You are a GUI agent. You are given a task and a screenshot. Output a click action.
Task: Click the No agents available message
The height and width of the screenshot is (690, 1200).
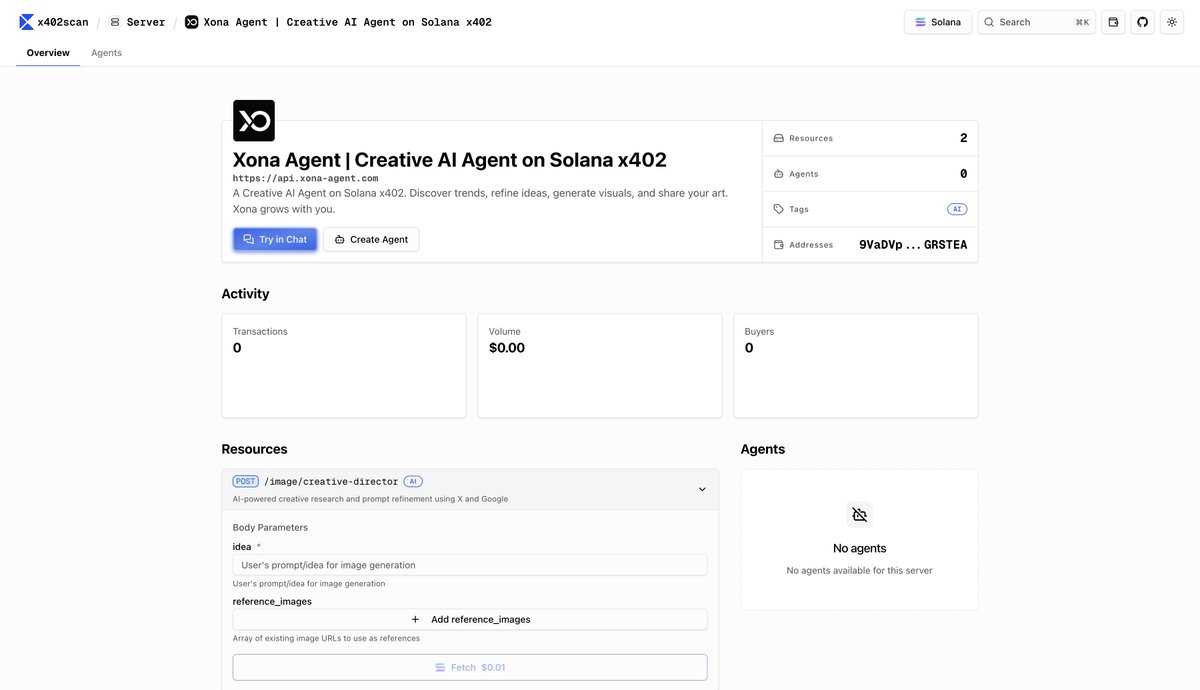860,571
